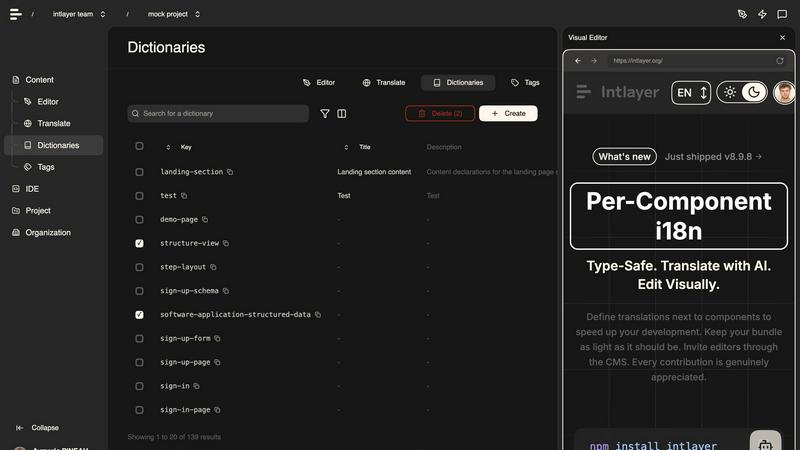Image resolution: width=800 pixels, height=450 pixels.
Task: Open Tags in the sidebar
Action: coord(45,167)
